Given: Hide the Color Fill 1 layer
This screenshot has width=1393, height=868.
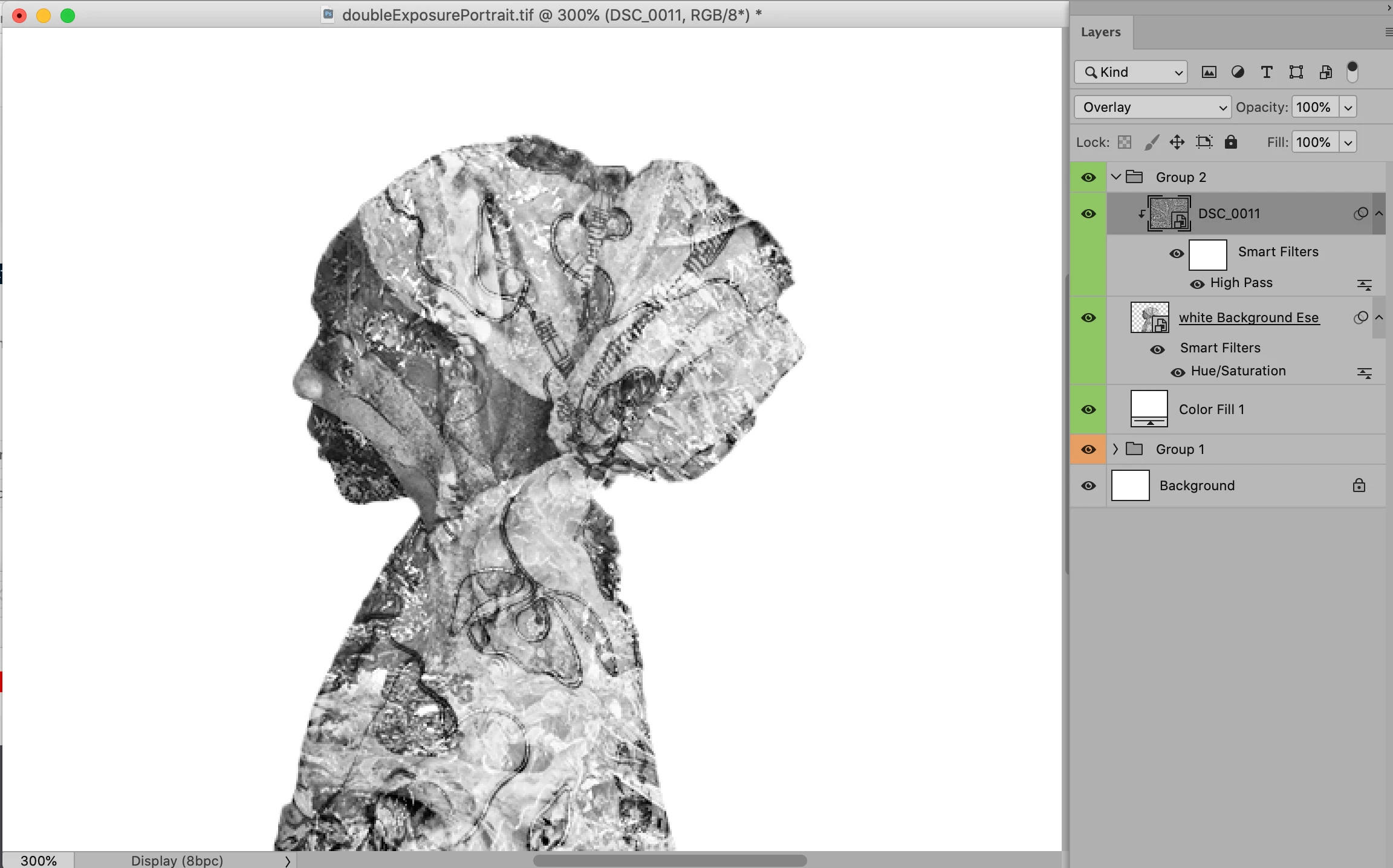Looking at the screenshot, I should 1088,410.
